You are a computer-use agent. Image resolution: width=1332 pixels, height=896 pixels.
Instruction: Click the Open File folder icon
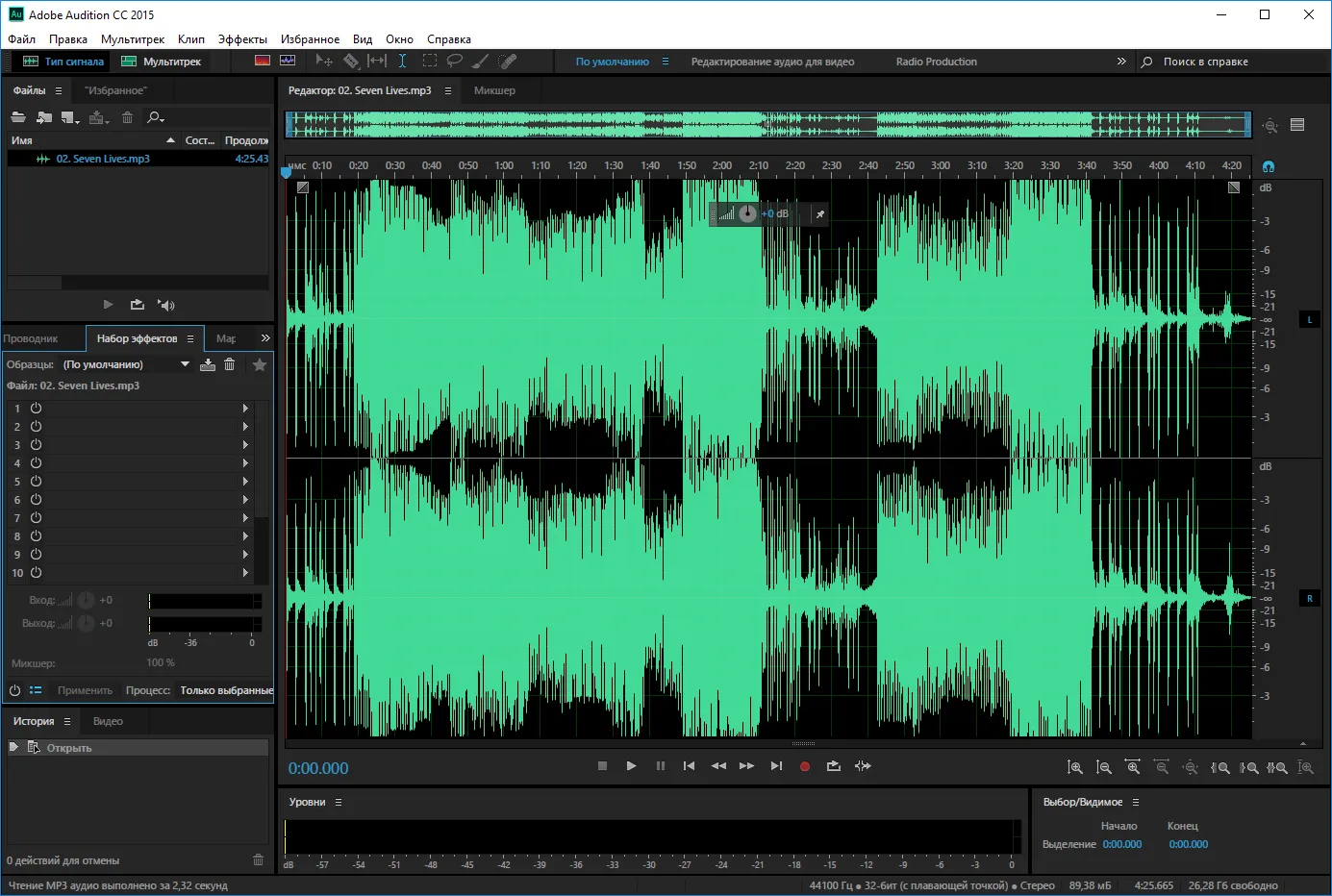pos(18,117)
